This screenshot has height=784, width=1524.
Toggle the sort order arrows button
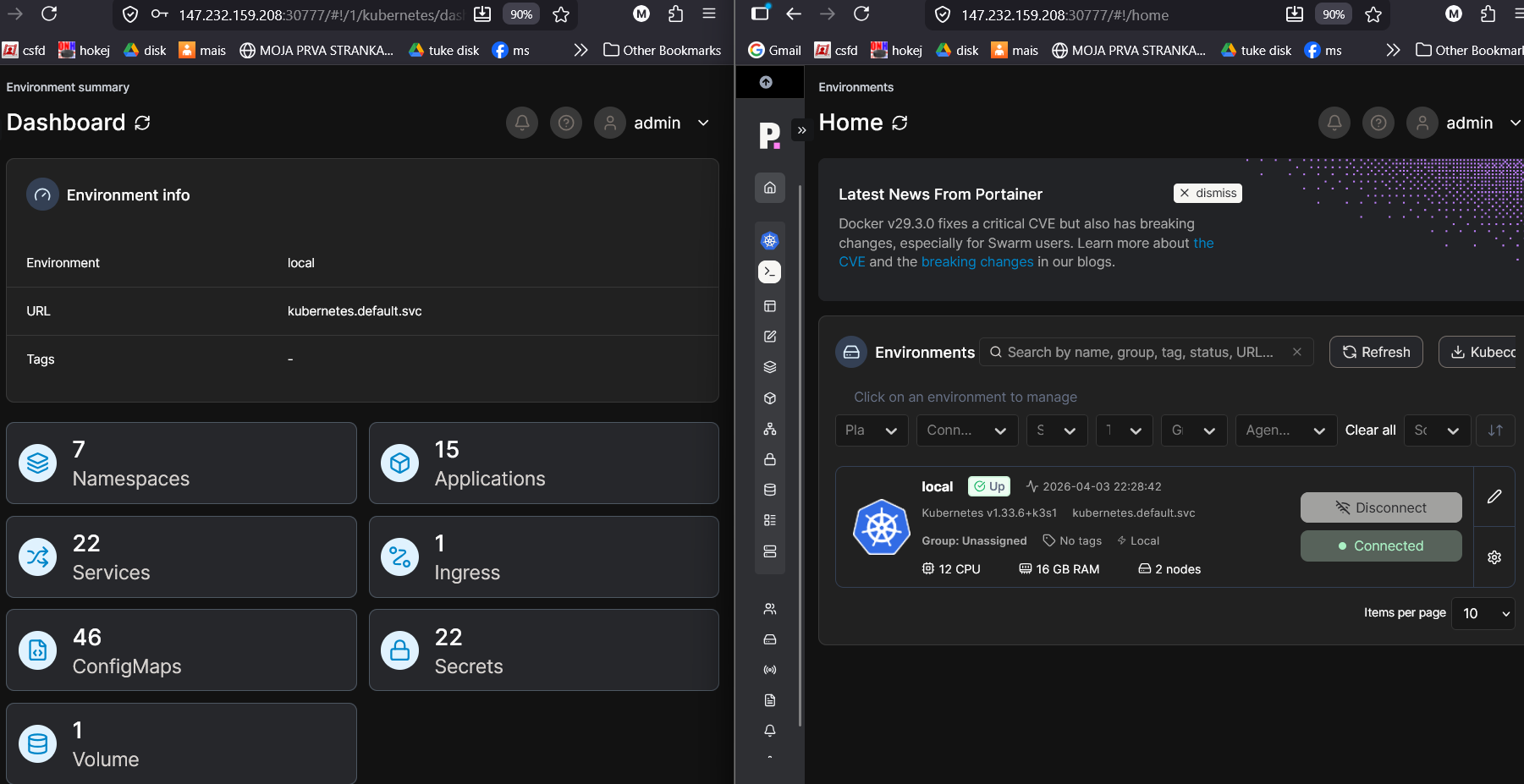click(1495, 430)
